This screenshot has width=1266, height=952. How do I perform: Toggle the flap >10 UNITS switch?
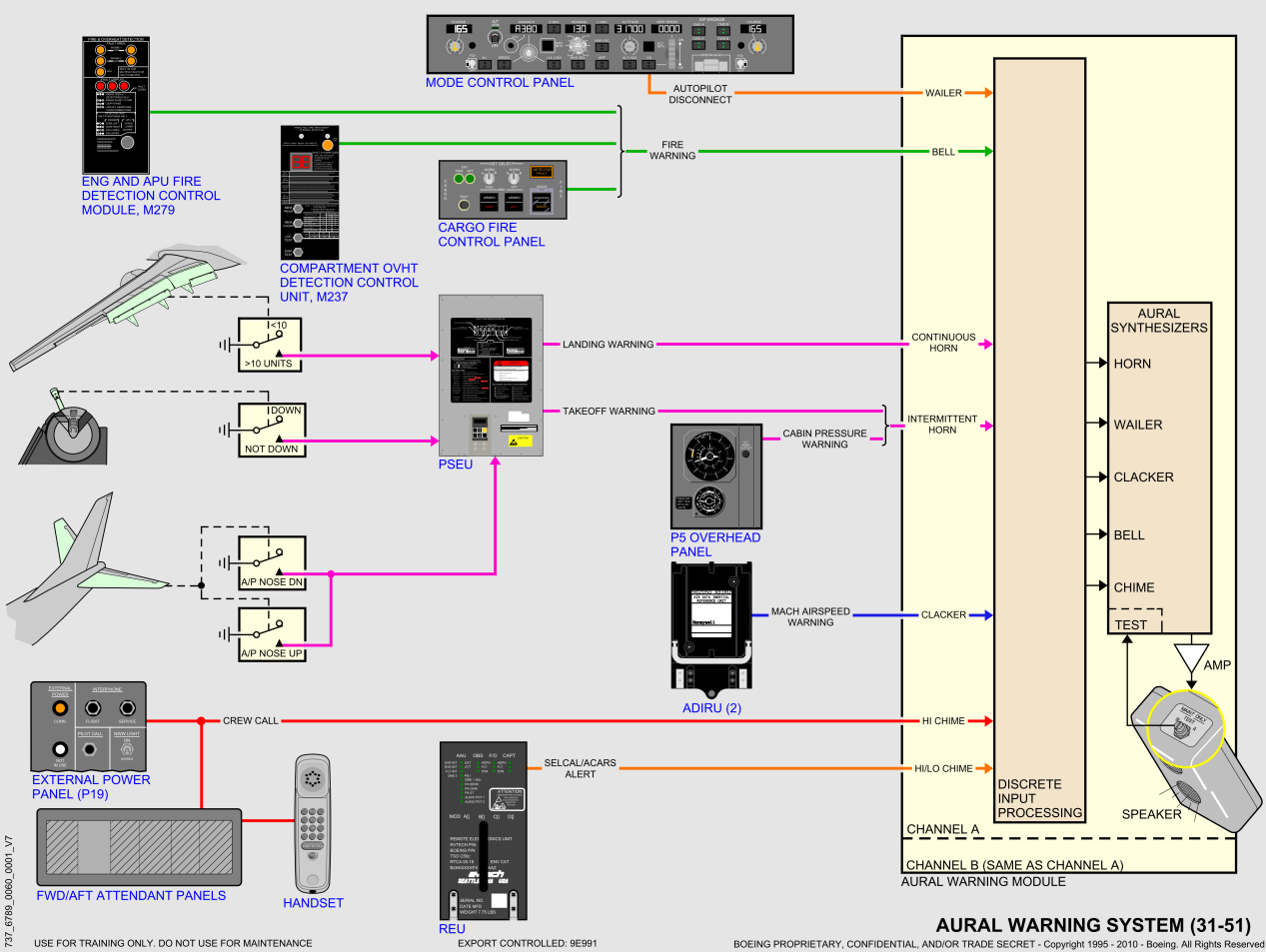[271, 345]
